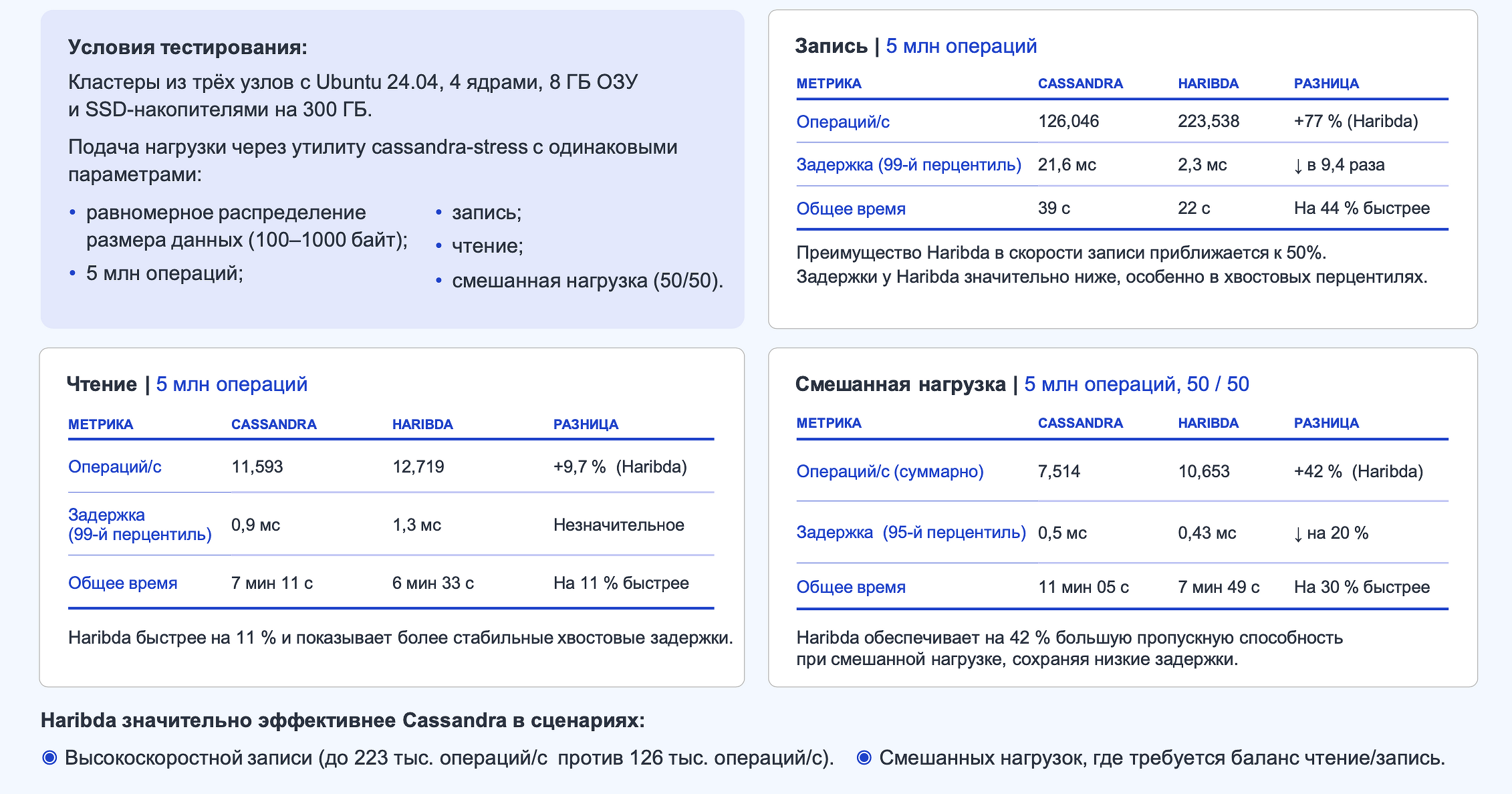Click the "Запись" section title
This screenshot has height=794, width=1512.
[832, 45]
